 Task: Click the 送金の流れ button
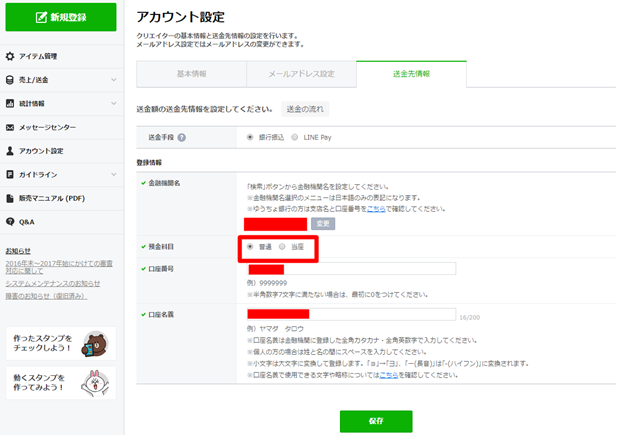click(x=305, y=109)
